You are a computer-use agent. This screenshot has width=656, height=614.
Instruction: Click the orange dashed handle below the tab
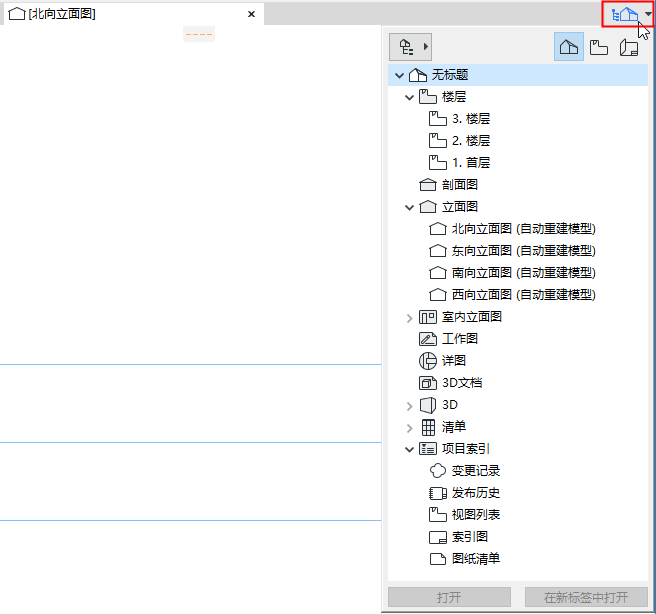coord(199,34)
